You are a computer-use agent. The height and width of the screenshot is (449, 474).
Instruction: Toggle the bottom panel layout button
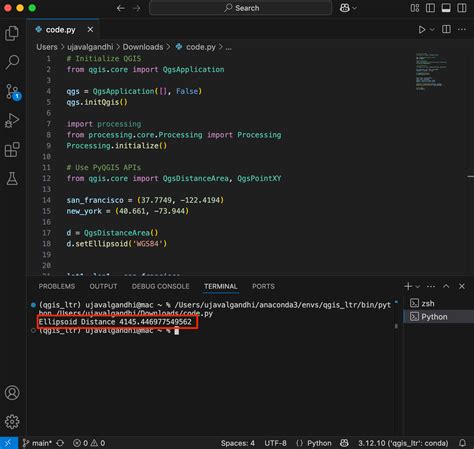click(446, 8)
